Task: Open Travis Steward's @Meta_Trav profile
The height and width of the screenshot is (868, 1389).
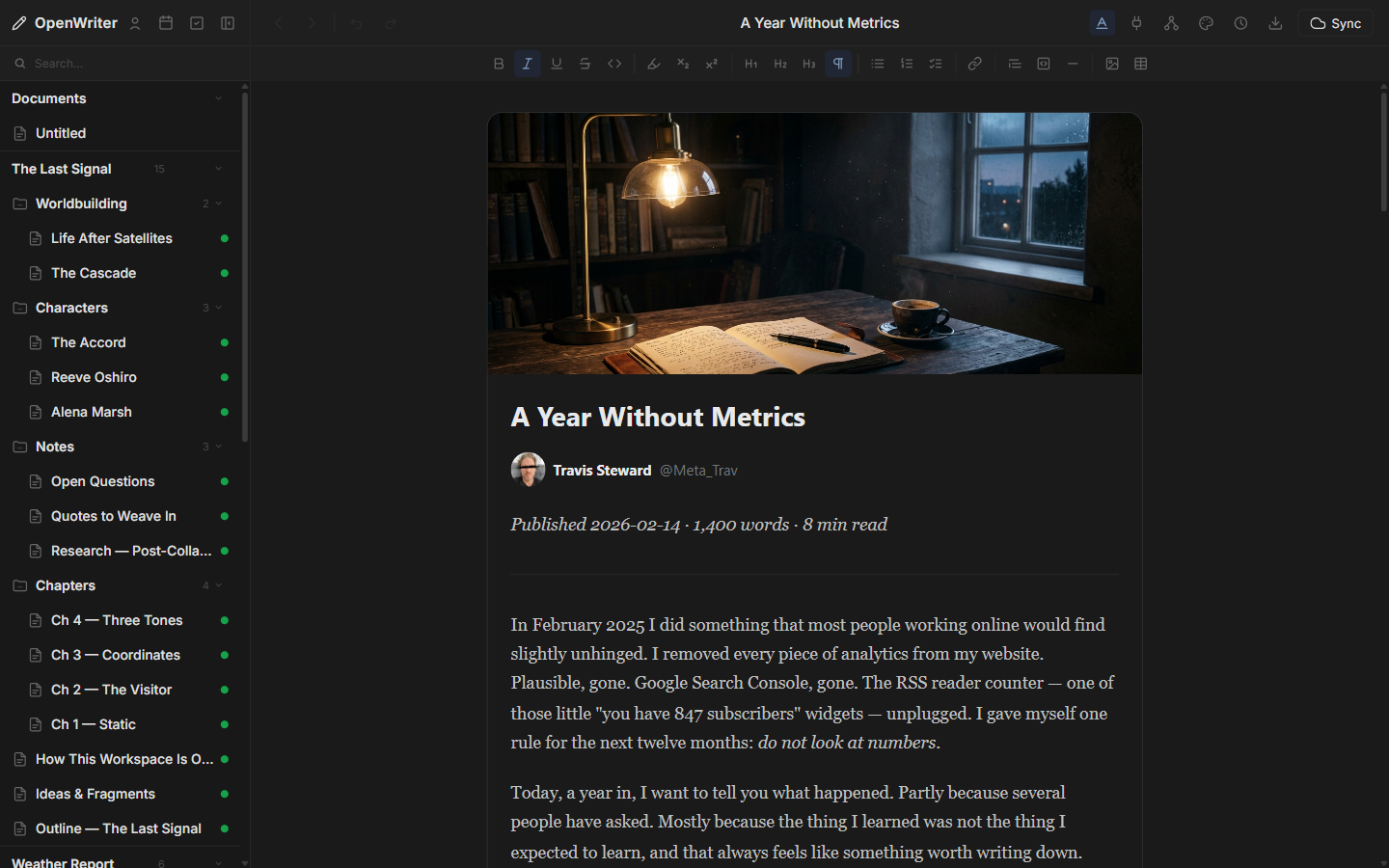Action: click(698, 471)
